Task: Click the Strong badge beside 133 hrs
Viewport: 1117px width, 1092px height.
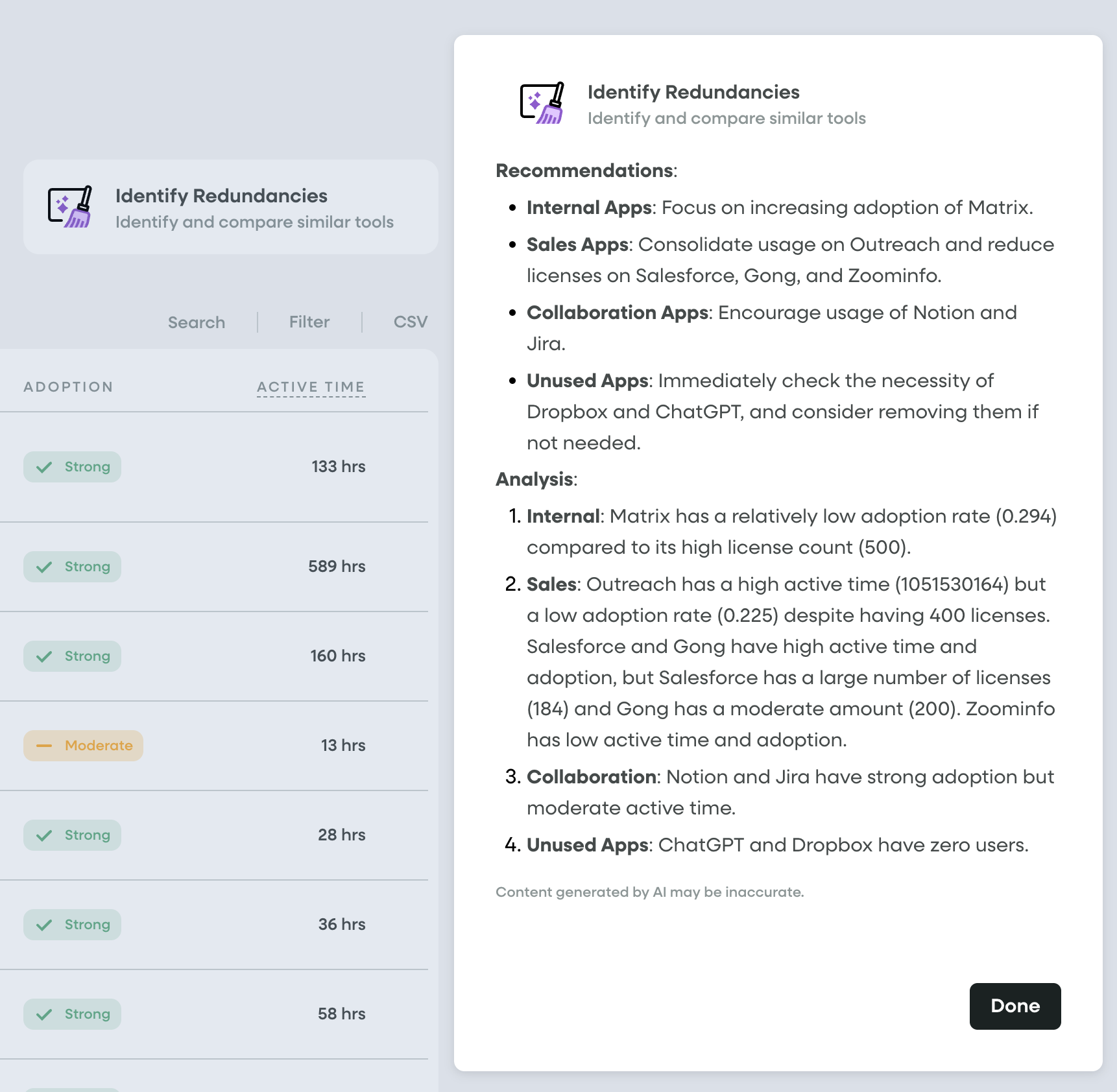Action: pyautogui.click(x=73, y=467)
